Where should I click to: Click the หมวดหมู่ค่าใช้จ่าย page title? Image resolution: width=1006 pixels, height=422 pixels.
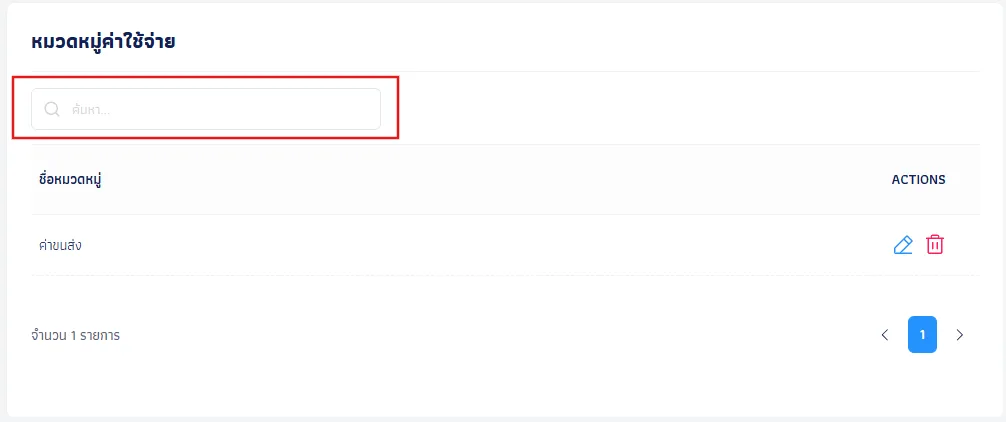point(103,42)
